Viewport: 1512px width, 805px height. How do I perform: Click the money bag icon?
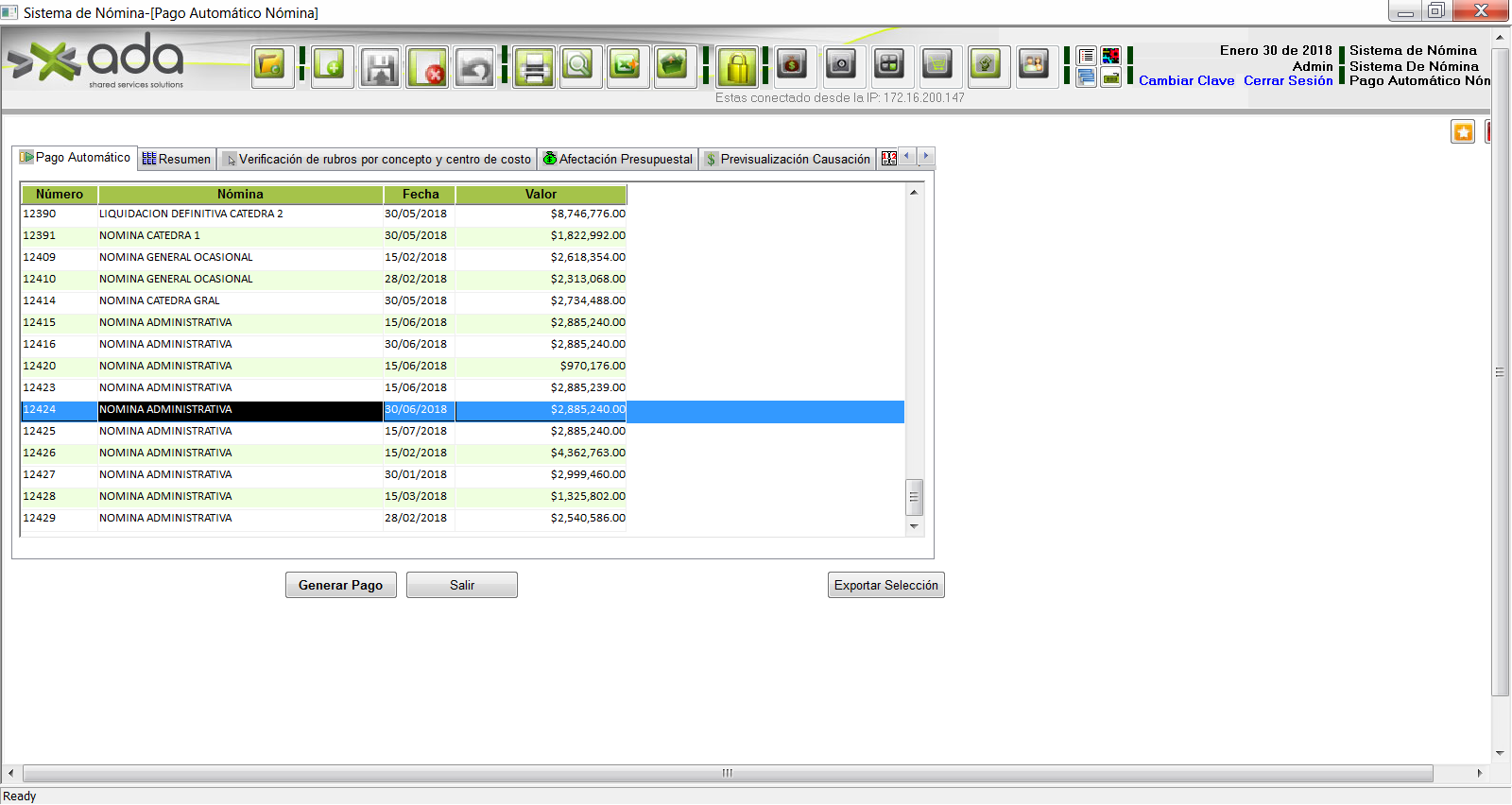(793, 65)
